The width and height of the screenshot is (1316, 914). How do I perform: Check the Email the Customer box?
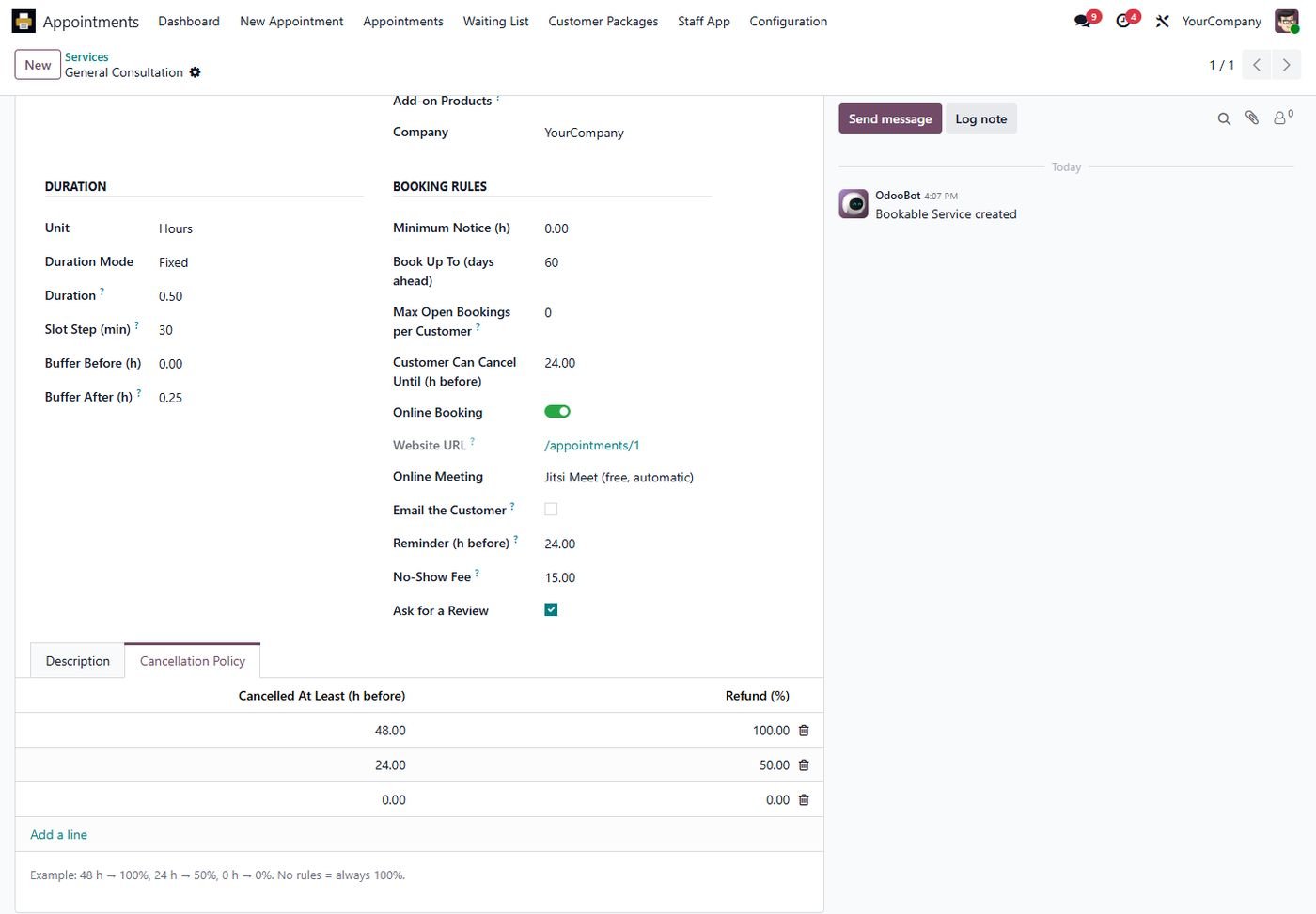(x=551, y=510)
